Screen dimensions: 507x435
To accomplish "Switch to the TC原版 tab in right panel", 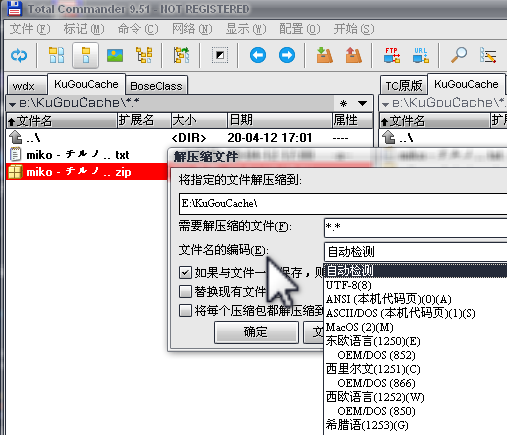I will [404, 86].
